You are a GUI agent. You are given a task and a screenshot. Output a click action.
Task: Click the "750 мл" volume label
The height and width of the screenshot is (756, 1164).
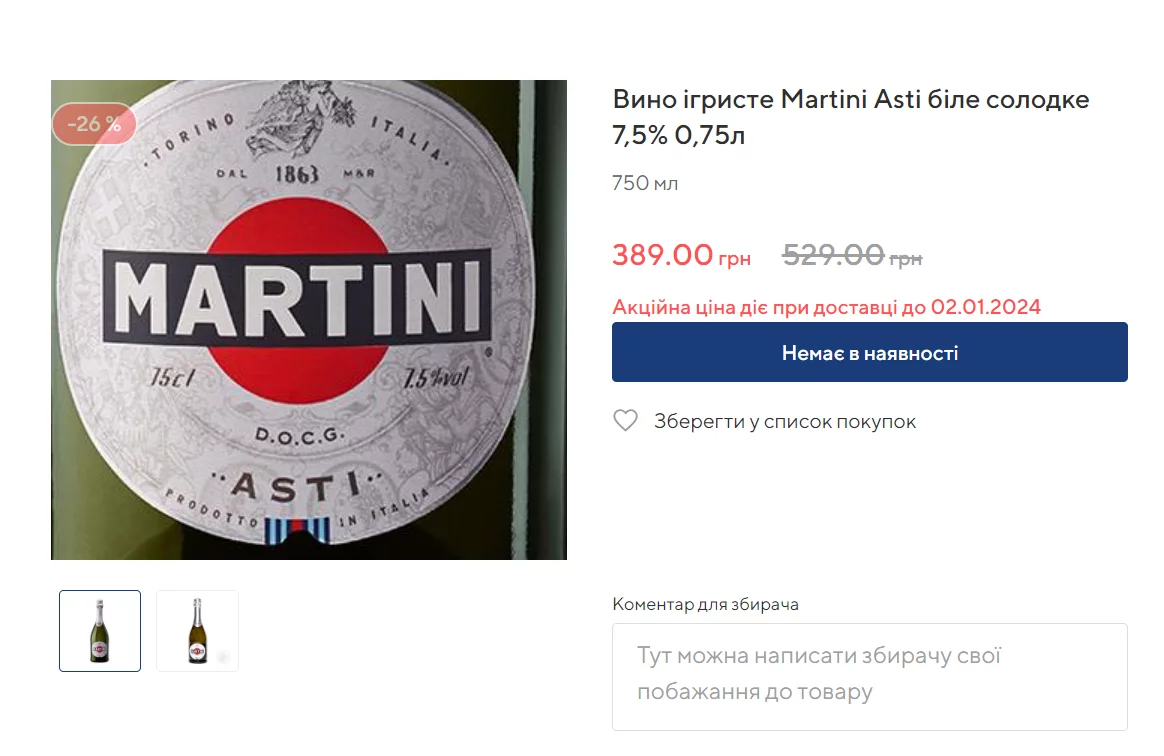(645, 184)
